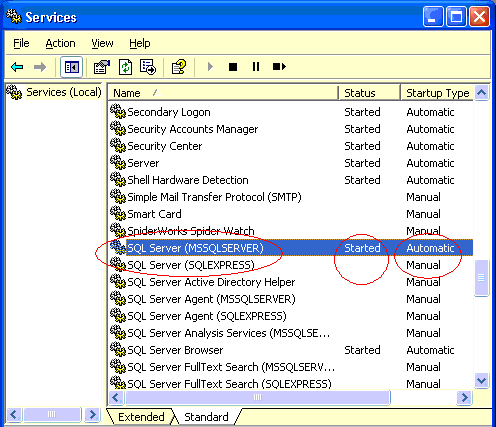Image resolution: width=496 pixels, height=427 pixels.
Task: Click the Stop Service button
Action: pos(233,67)
